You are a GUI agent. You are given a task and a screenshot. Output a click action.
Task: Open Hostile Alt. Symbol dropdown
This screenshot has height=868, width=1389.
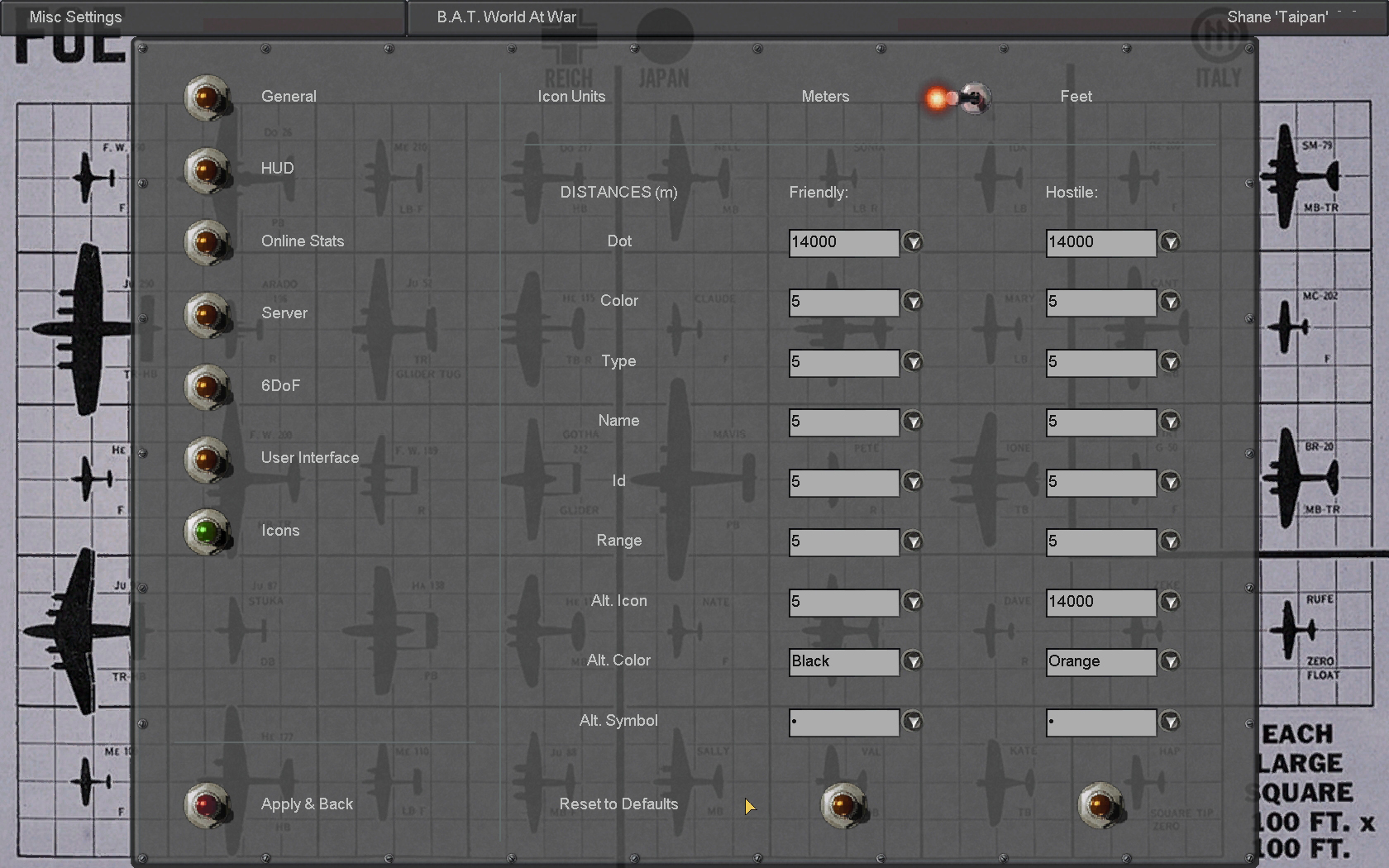(1170, 722)
